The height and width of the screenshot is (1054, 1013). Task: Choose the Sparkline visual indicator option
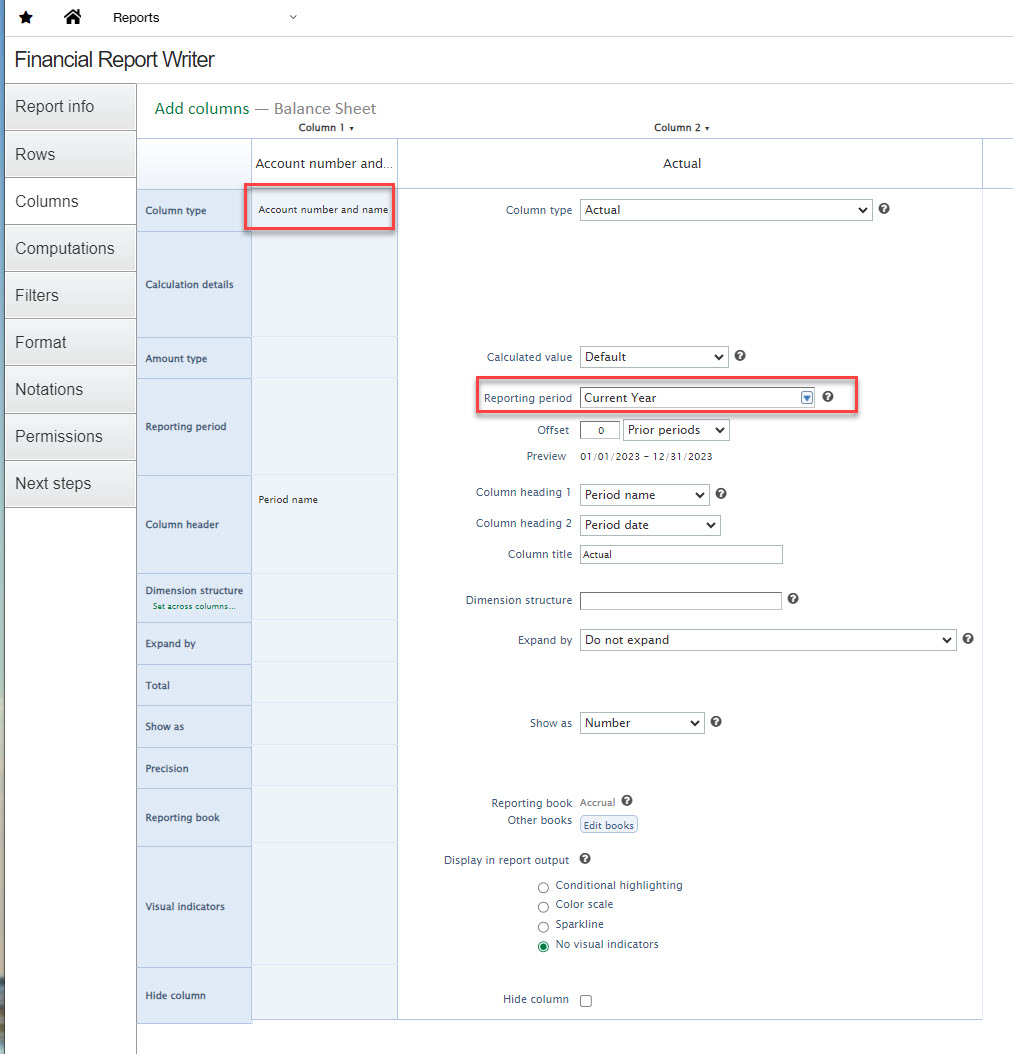pyautogui.click(x=543, y=926)
